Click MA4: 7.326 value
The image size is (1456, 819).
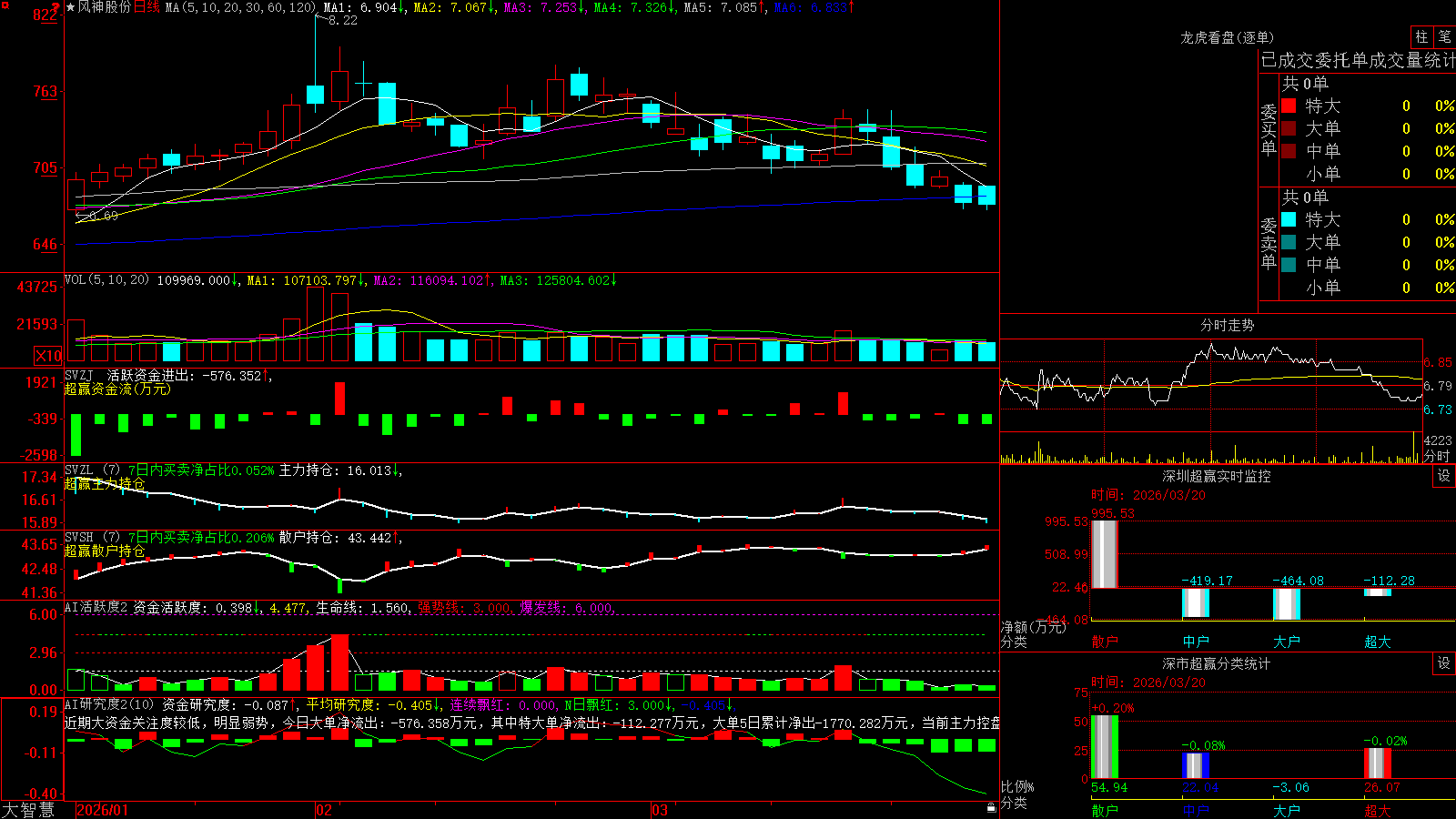tap(634, 7)
